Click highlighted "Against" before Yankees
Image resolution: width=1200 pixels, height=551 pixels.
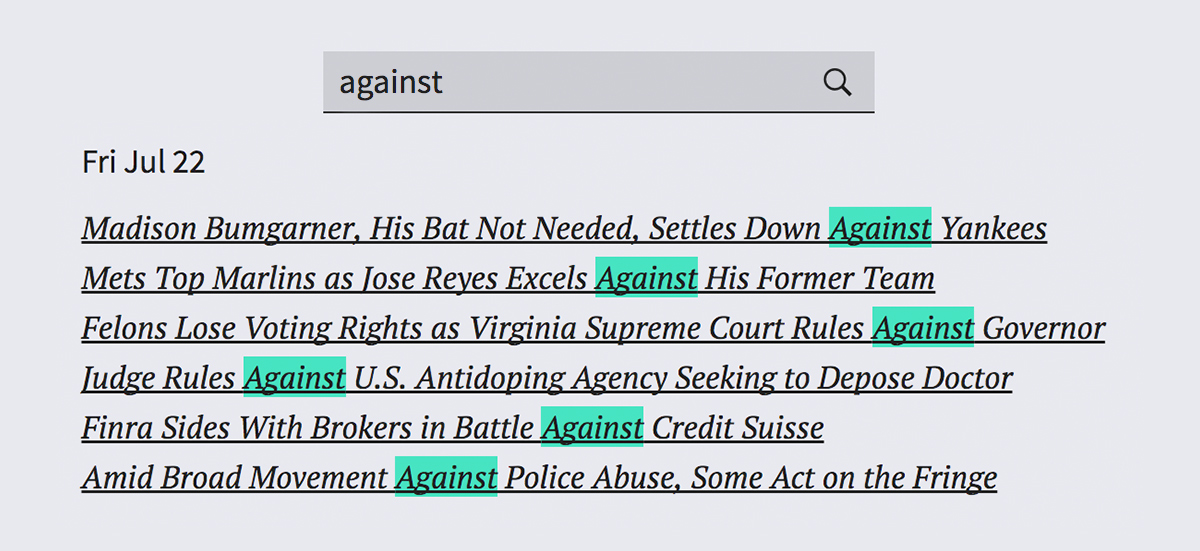[880, 229]
